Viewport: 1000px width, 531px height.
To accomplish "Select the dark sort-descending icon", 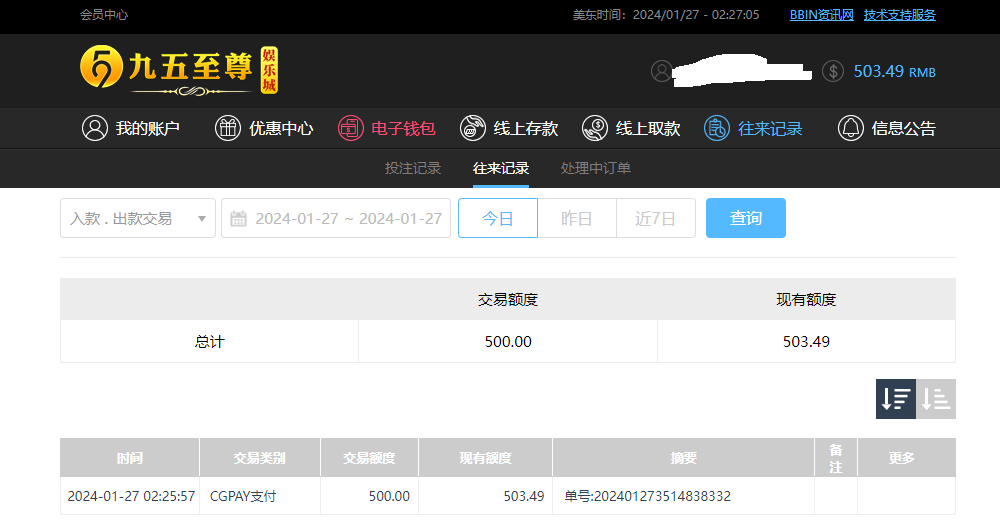I will (x=895, y=399).
